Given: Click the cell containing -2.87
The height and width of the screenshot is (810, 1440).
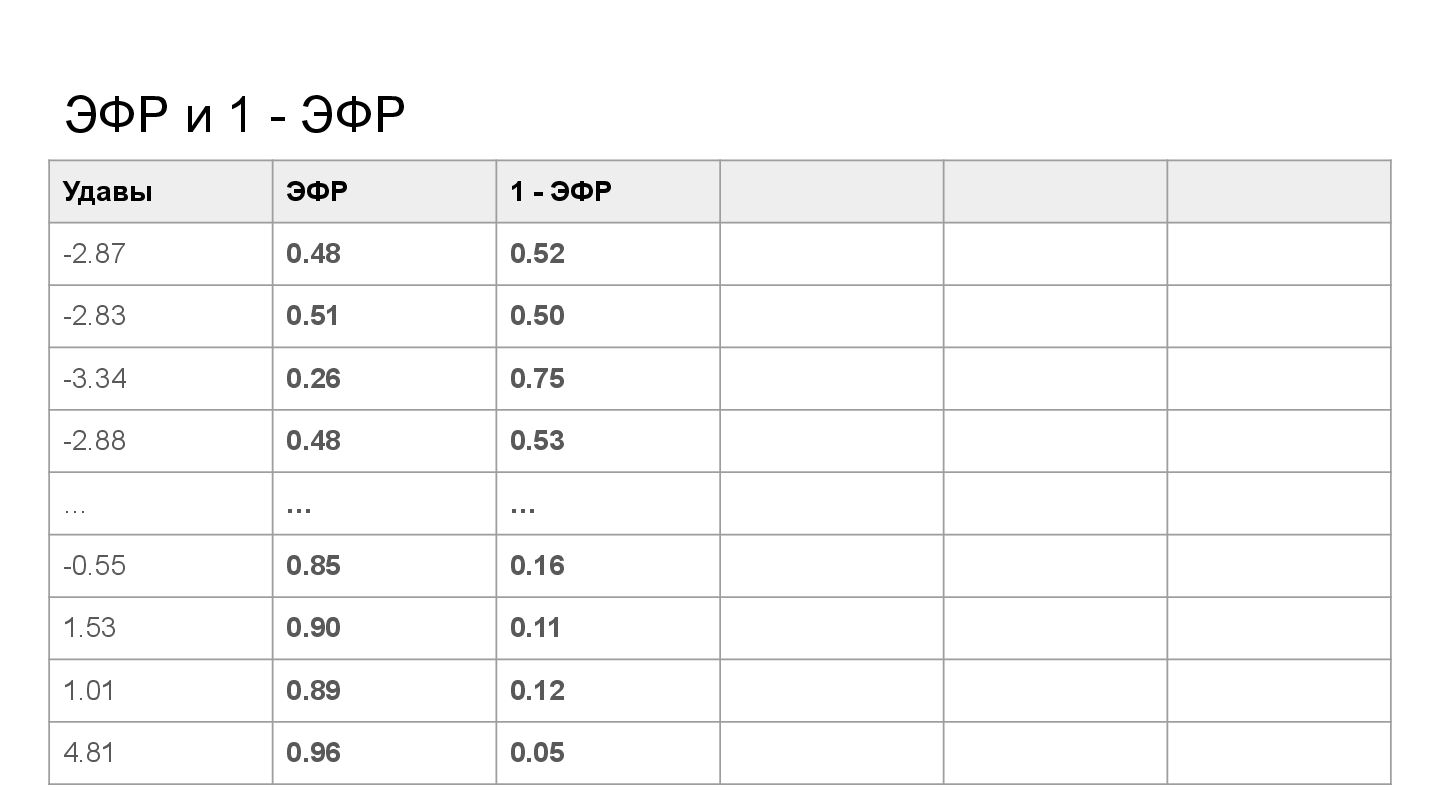Looking at the screenshot, I should pos(94,254).
